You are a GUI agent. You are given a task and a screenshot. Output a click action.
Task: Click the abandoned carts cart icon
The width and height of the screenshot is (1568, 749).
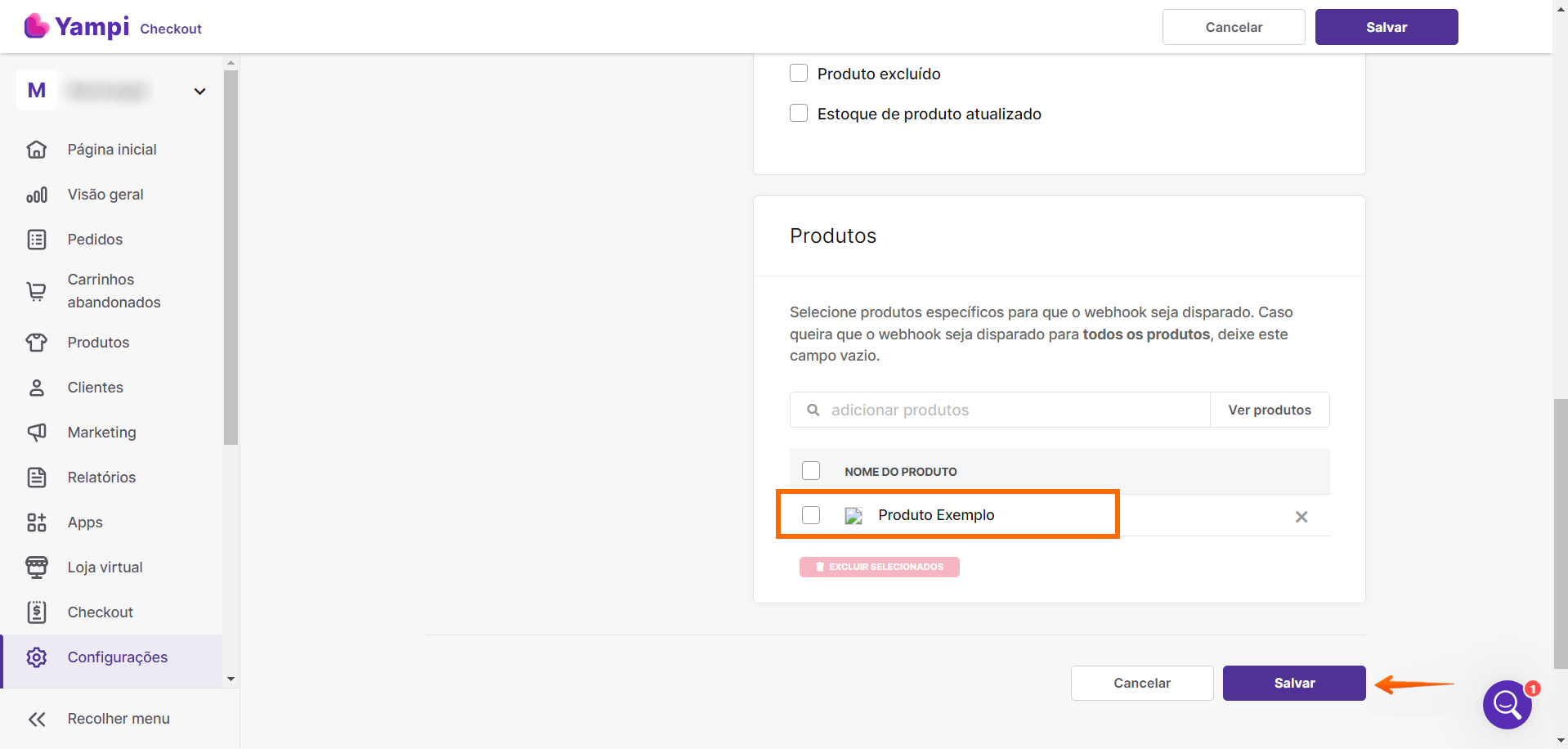click(x=37, y=291)
